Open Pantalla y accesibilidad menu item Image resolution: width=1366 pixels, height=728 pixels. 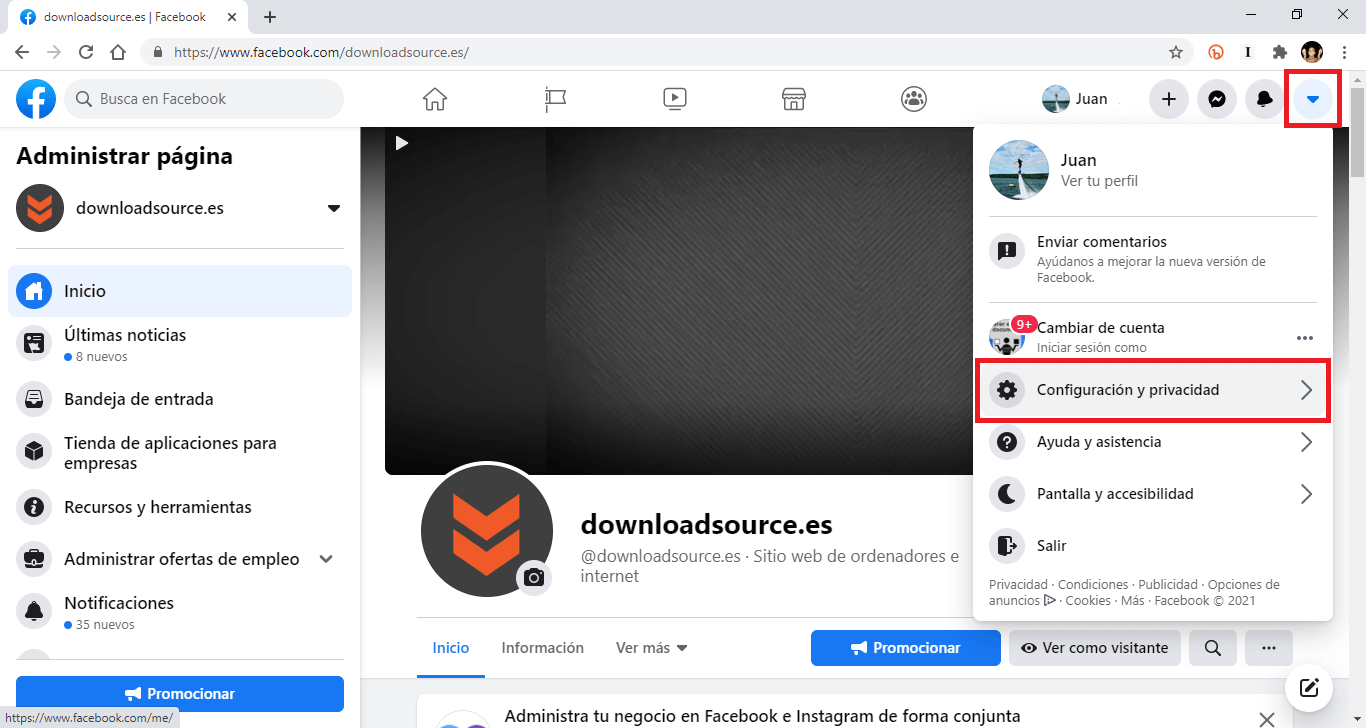click(1153, 494)
